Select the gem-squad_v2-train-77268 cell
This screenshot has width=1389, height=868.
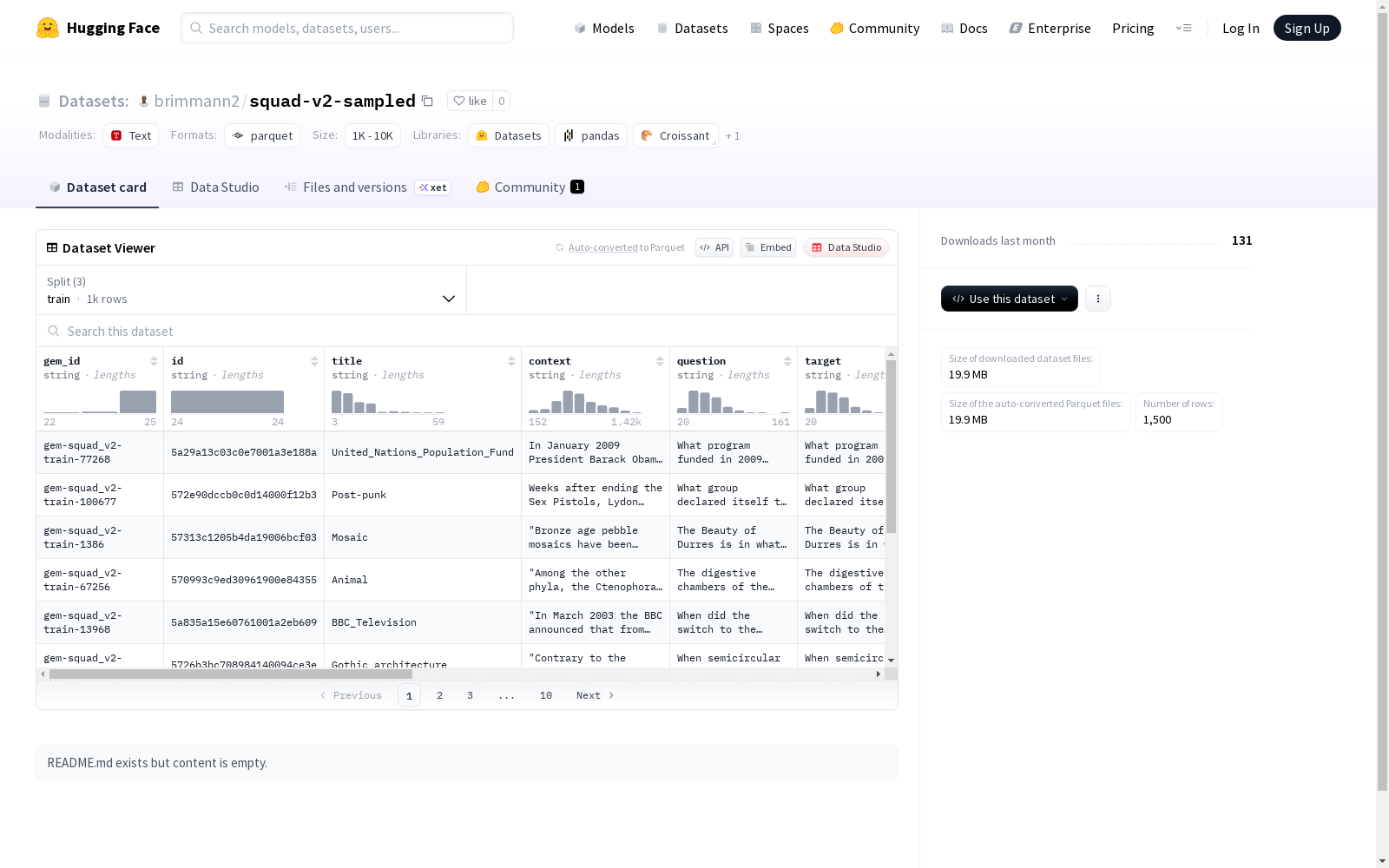tap(100, 452)
